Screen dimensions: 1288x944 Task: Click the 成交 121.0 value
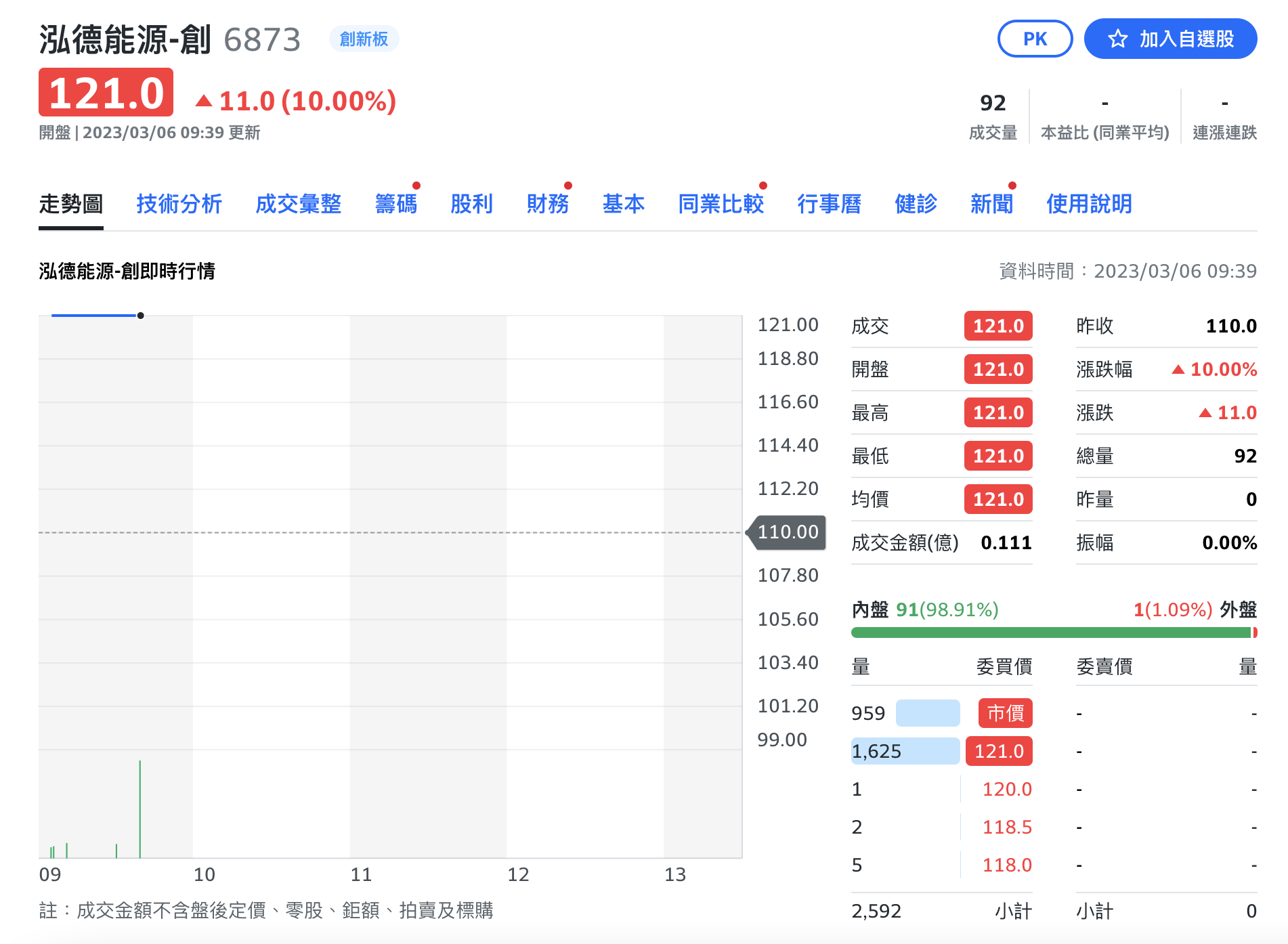(998, 326)
